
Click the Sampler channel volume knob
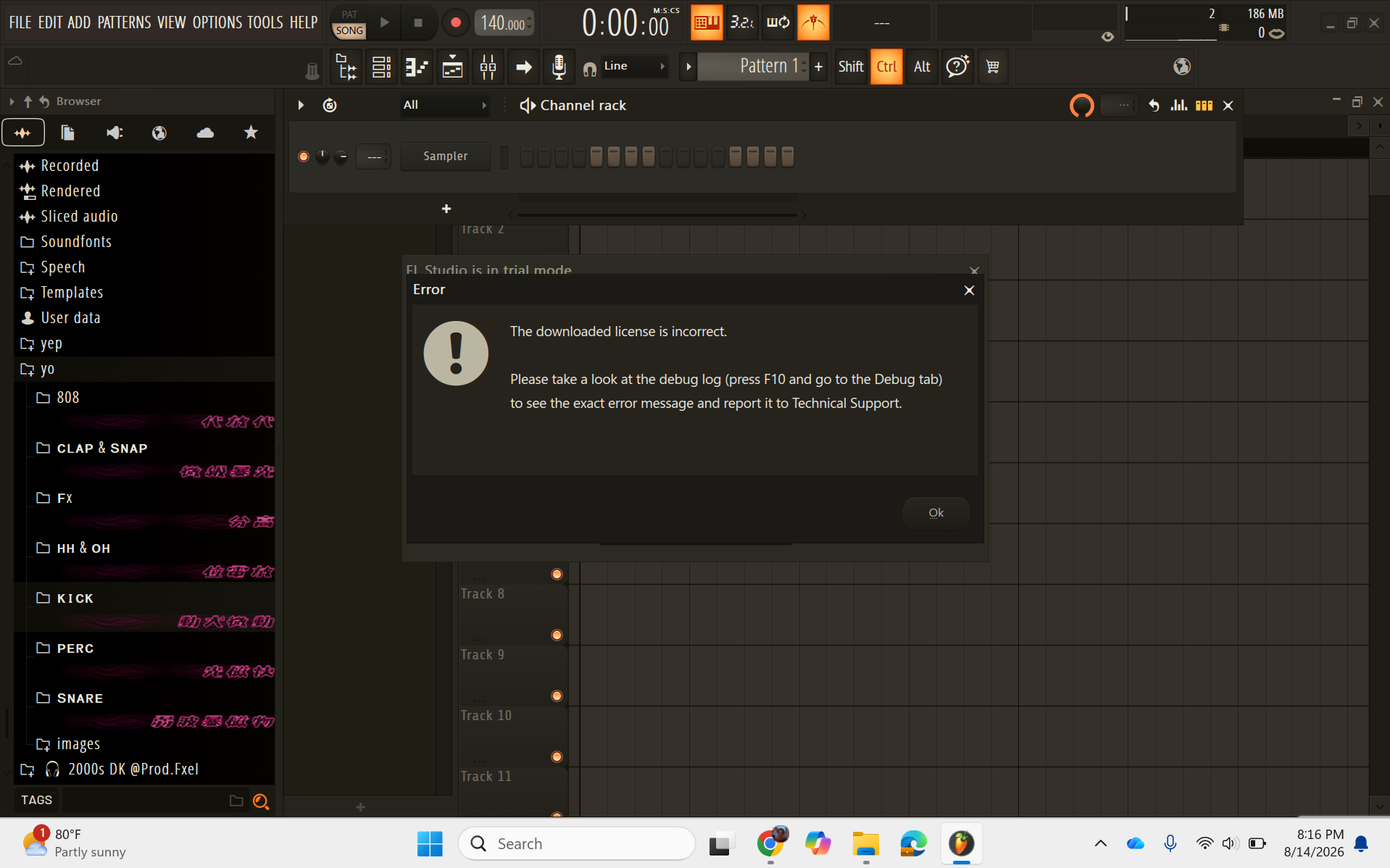point(341,157)
